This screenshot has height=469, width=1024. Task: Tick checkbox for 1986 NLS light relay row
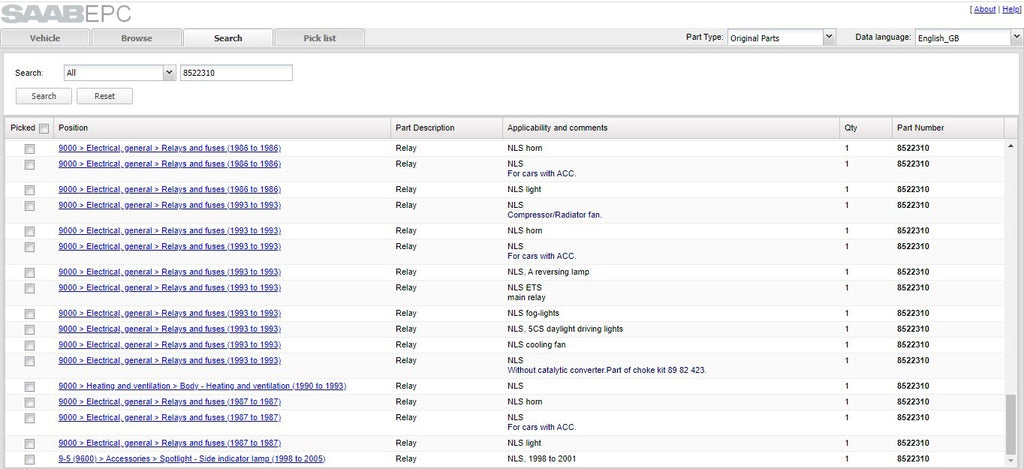[29, 190]
